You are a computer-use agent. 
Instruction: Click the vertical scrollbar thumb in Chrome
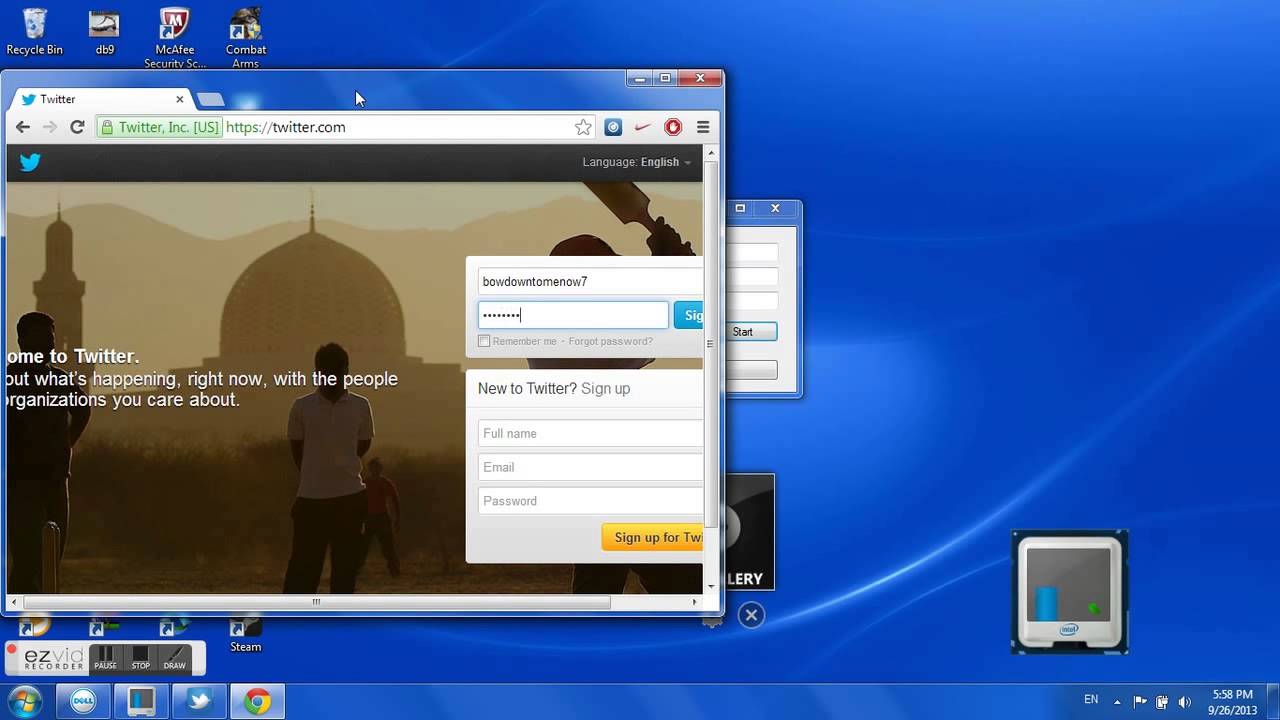coord(711,343)
